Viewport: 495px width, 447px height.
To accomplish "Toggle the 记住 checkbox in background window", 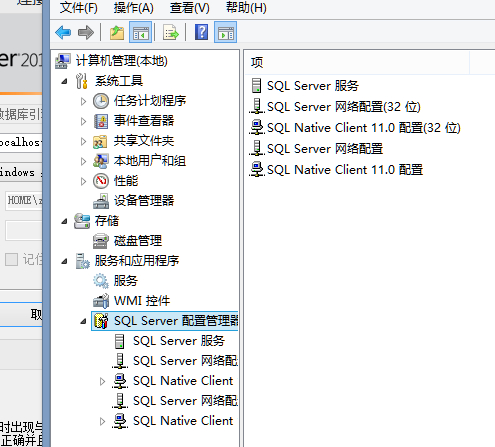I will (11, 259).
